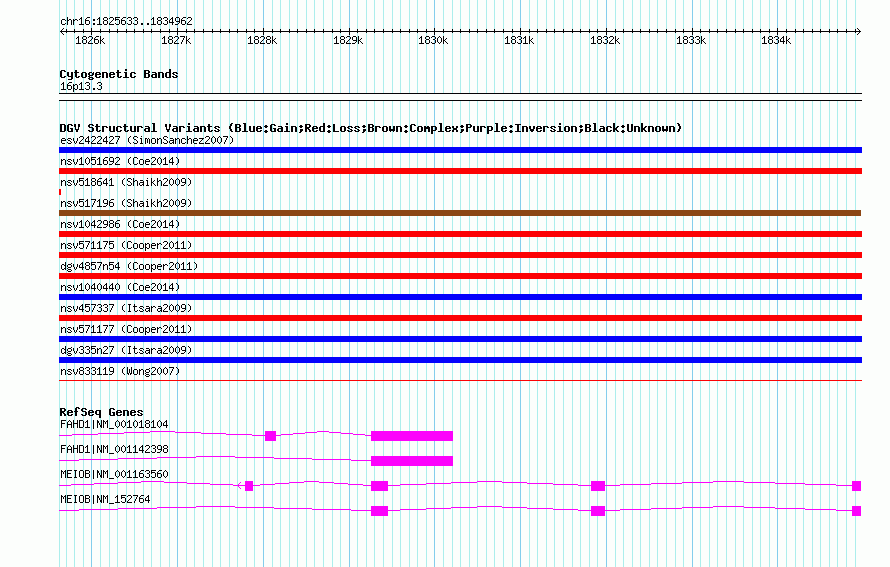
Task: Click the 1833k ruler tick label
Action: coord(691,40)
